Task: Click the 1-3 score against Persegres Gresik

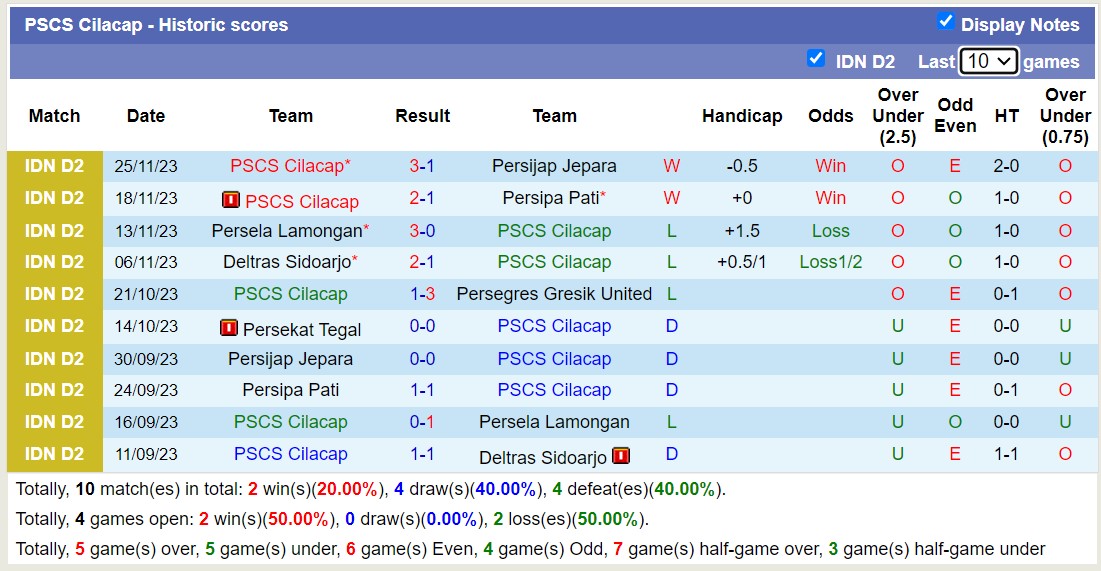Action: click(x=422, y=294)
